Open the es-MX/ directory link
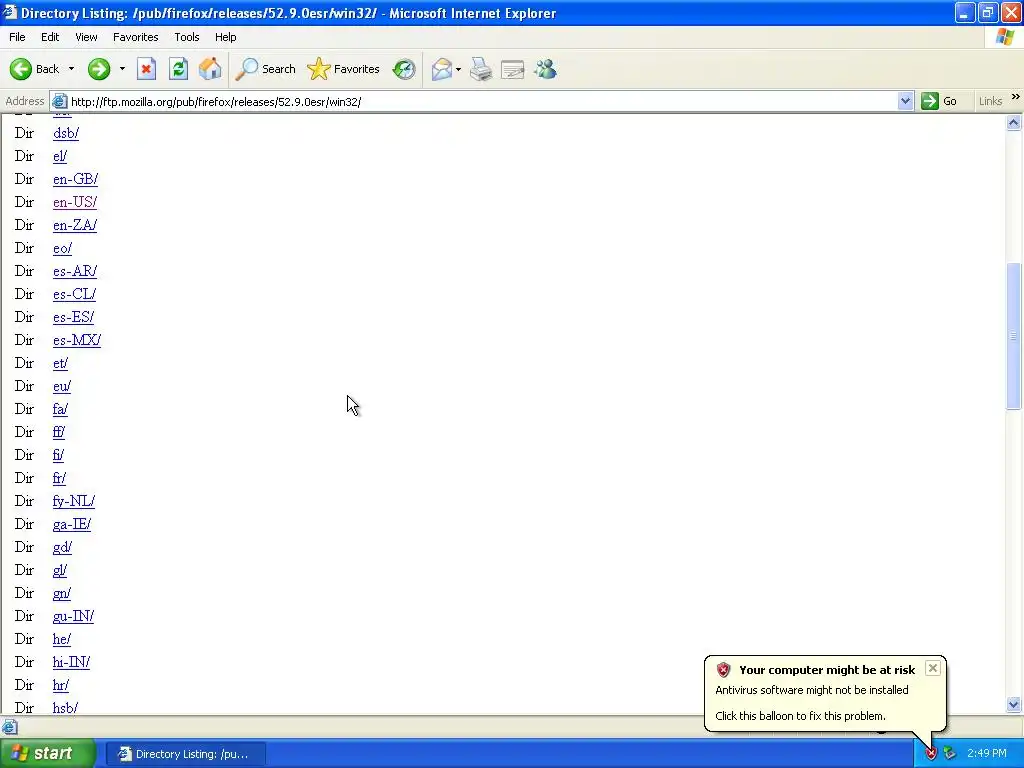1024x768 pixels. coord(77,340)
